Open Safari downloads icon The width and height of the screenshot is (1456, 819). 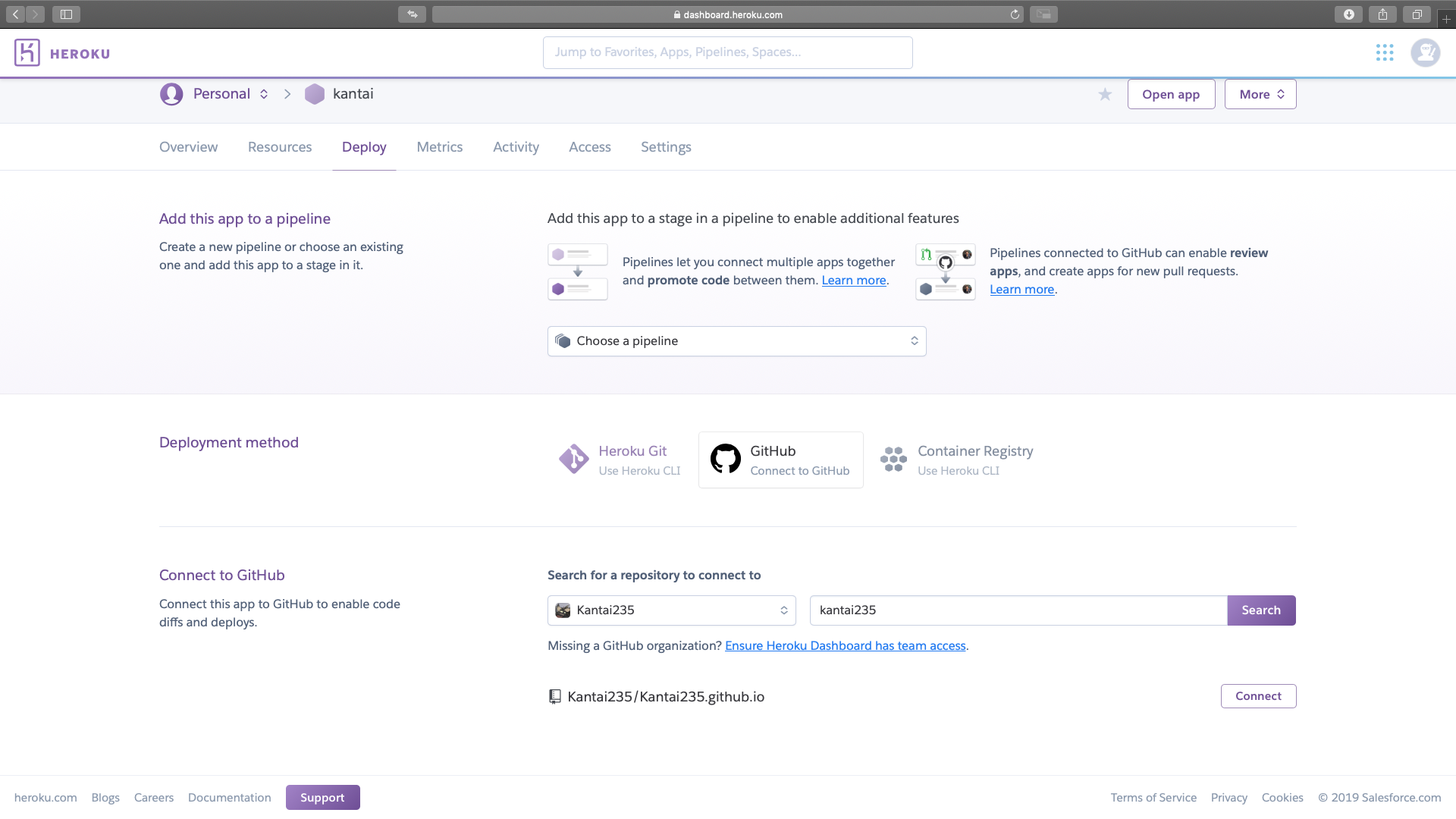1348,14
